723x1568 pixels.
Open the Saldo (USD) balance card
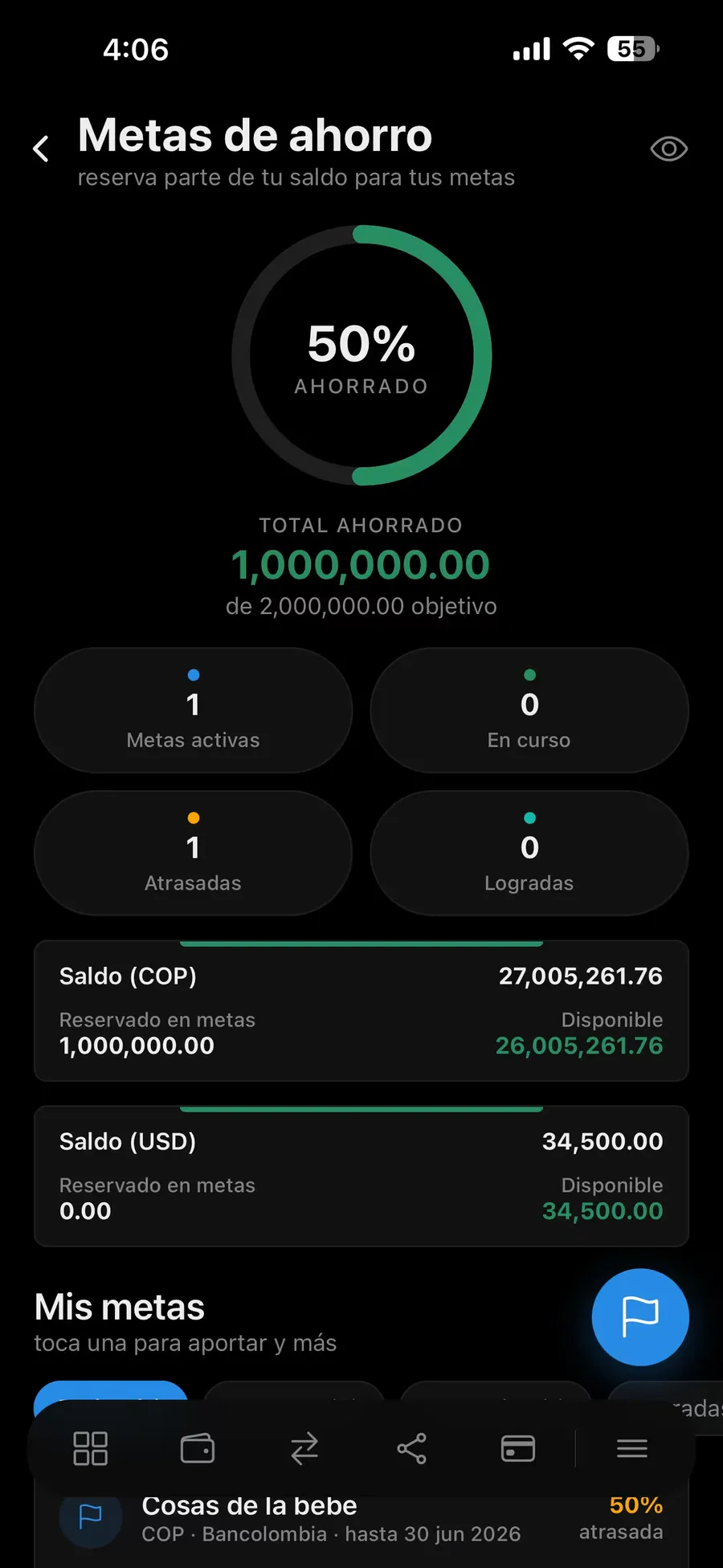click(361, 1177)
